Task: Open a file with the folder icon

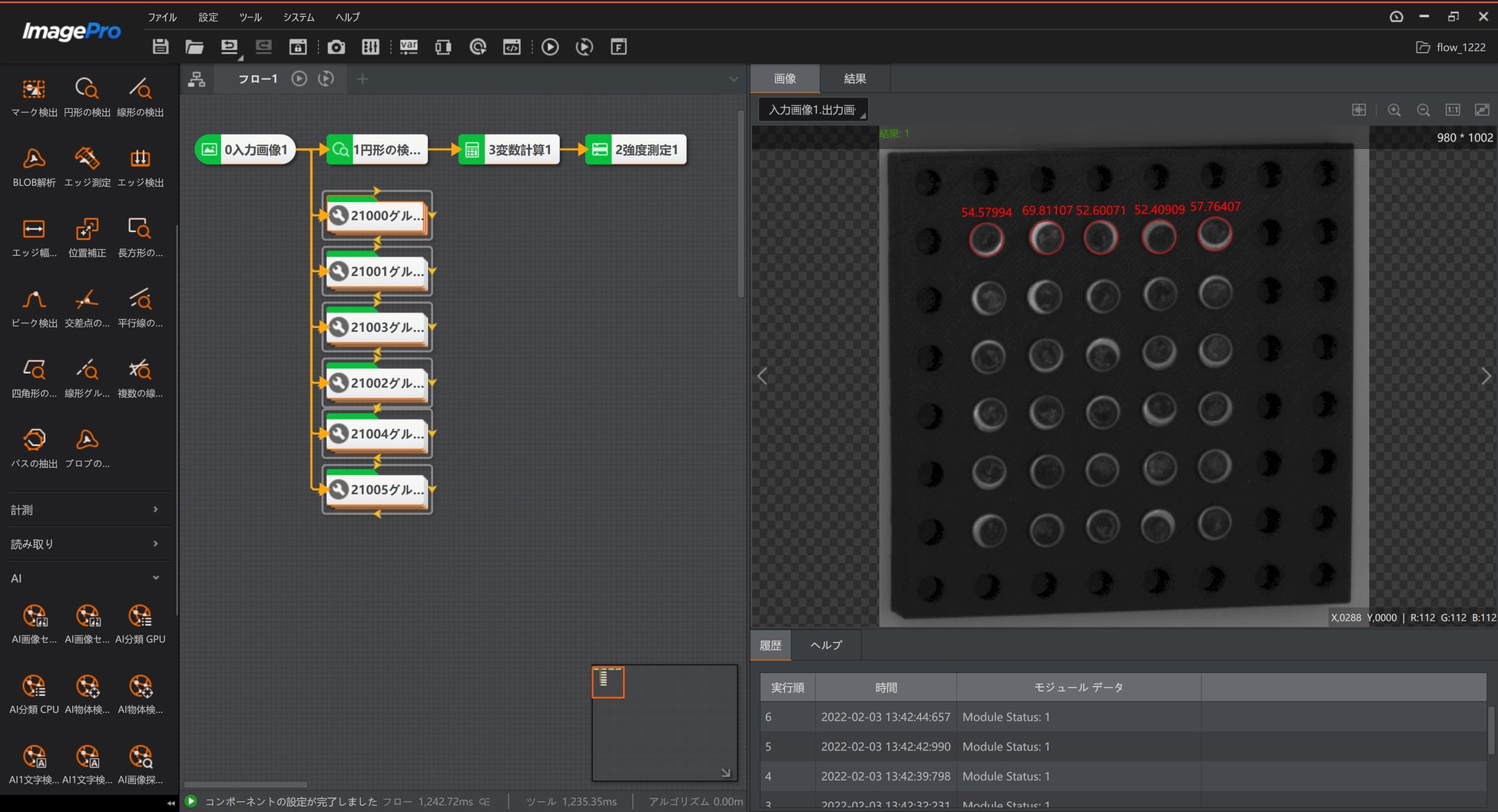Action: pyautogui.click(x=194, y=47)
